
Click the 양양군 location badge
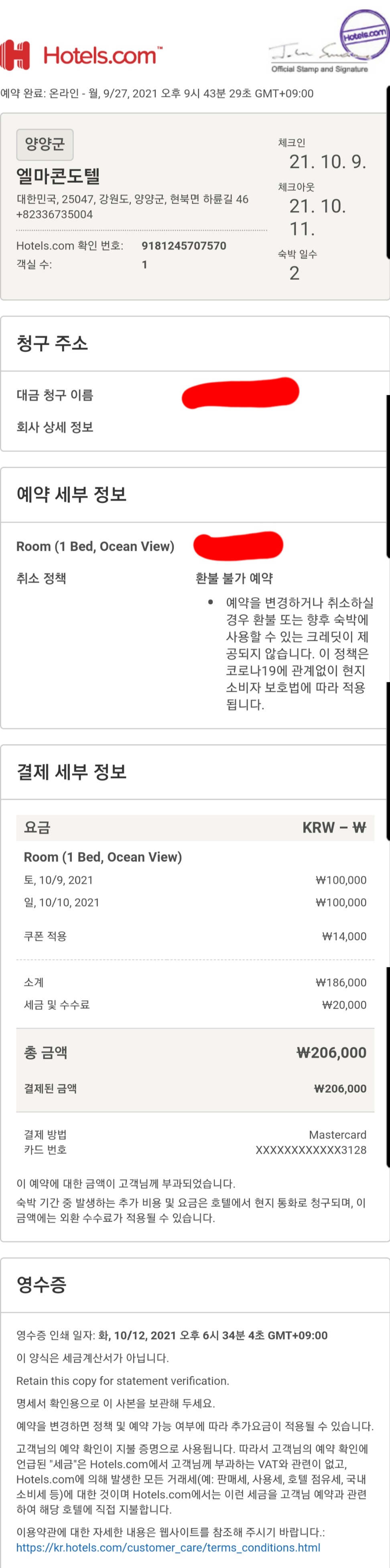[x=45, y=144]
